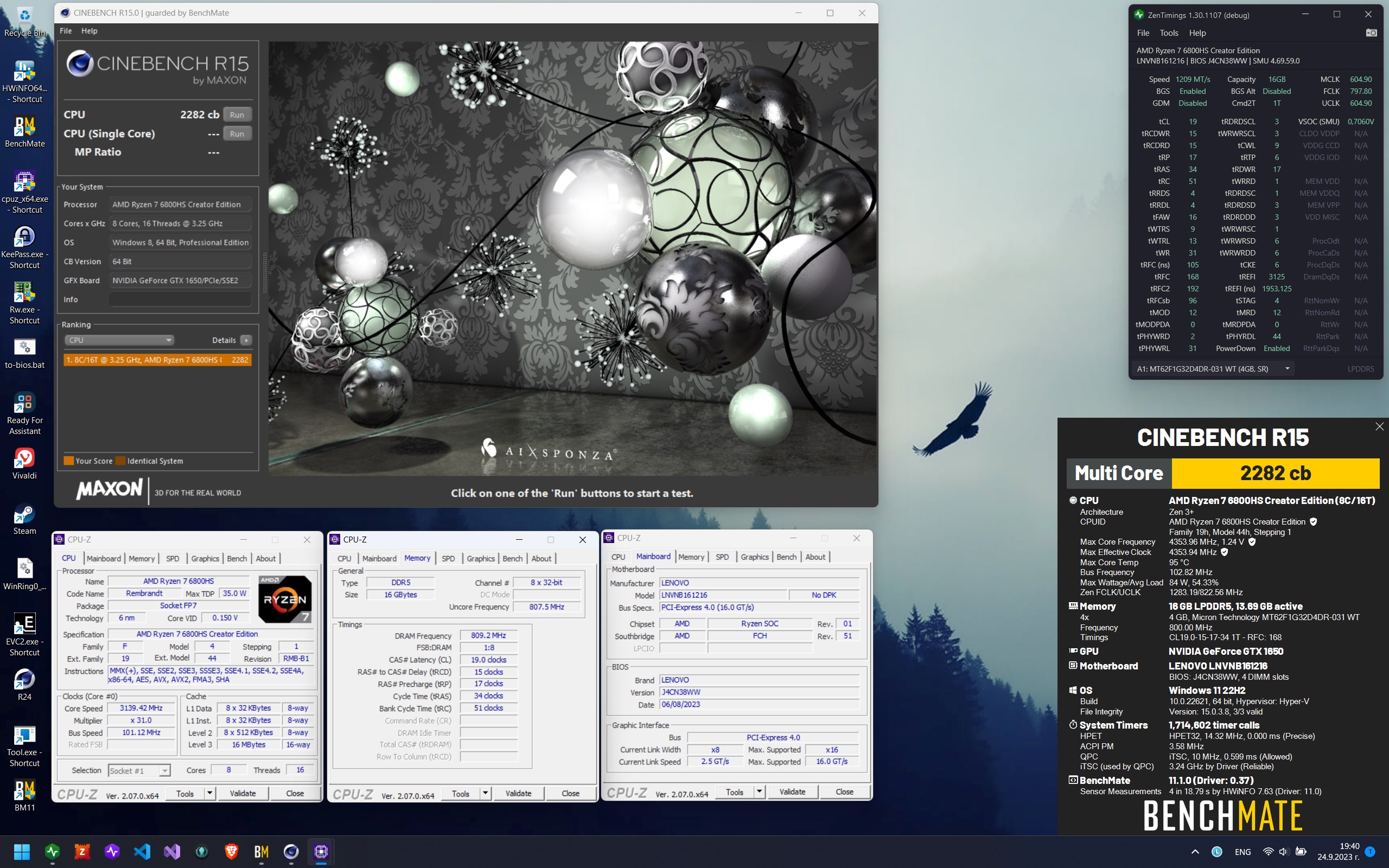Viewport: 1389px width, 868px height.
Task: Switch to the SPD tab in CPU-Z Memory window
Action: click(x=448, y=559)
